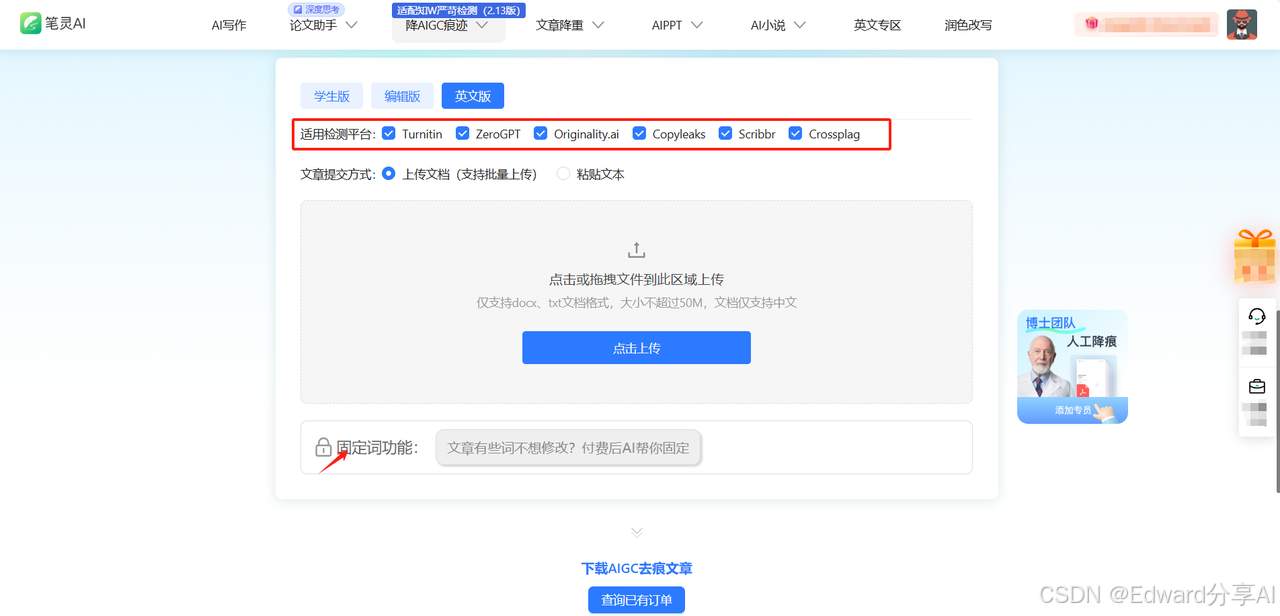This screenshot has width=1280, height=616.
Task: Open 润色改写 in the top navigation
Action: coord(968,25)
